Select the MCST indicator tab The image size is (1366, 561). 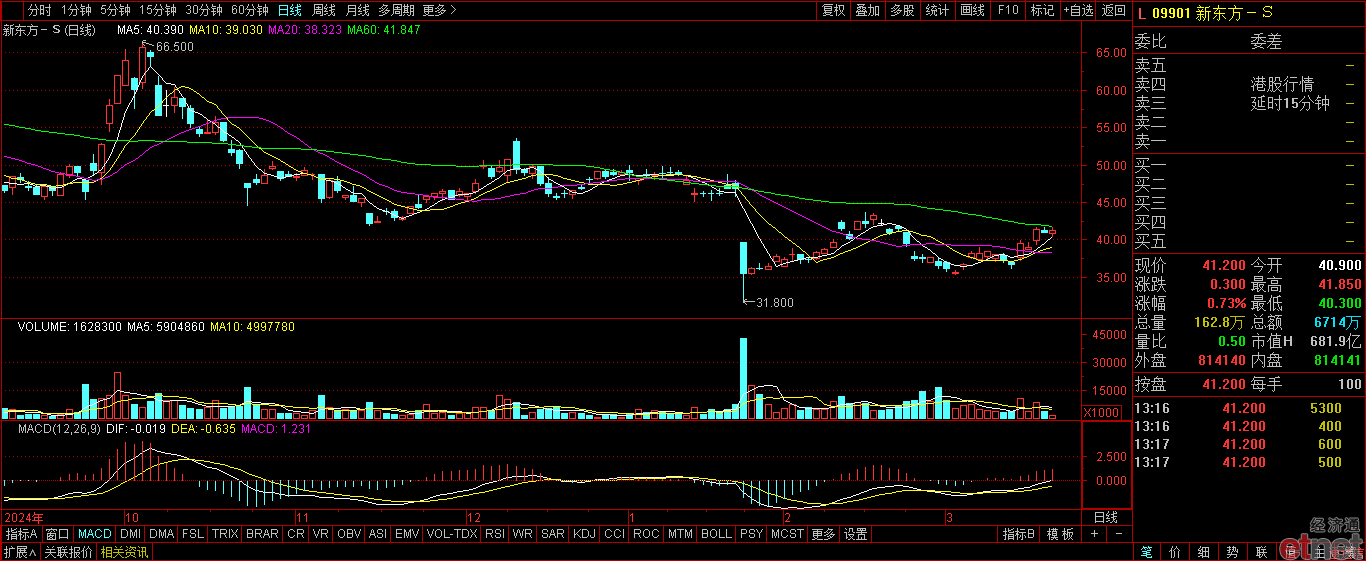(x=787, y=534)
